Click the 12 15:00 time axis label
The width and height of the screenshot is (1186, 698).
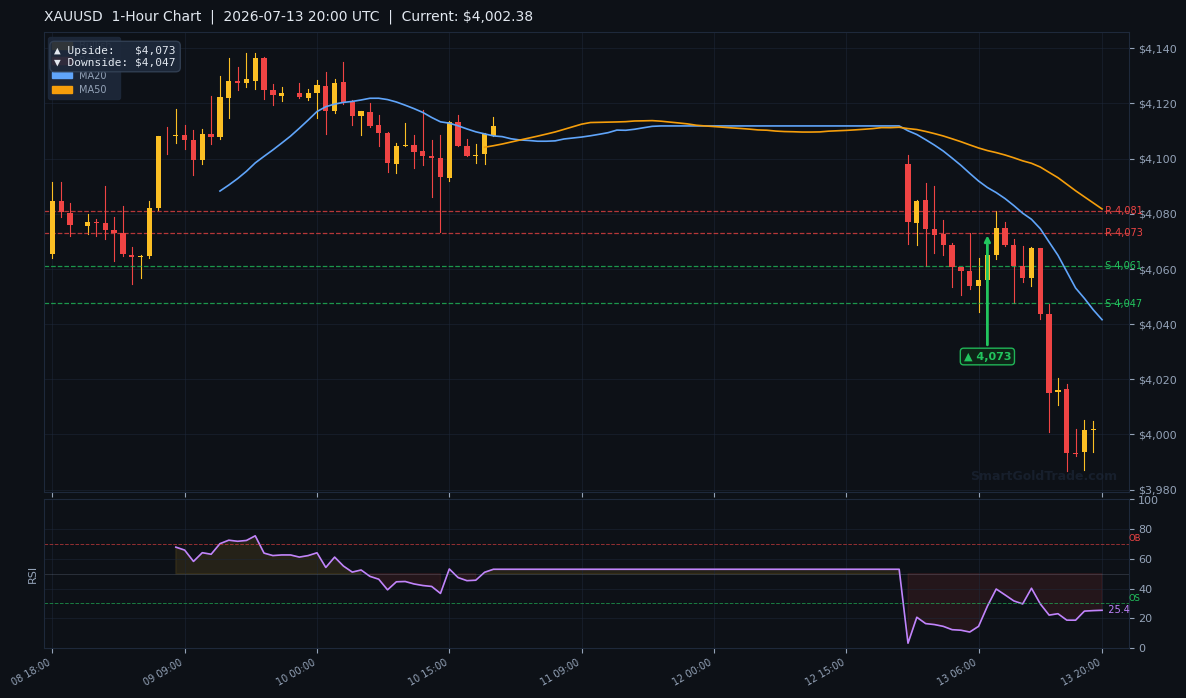click(x=826, y=671)
